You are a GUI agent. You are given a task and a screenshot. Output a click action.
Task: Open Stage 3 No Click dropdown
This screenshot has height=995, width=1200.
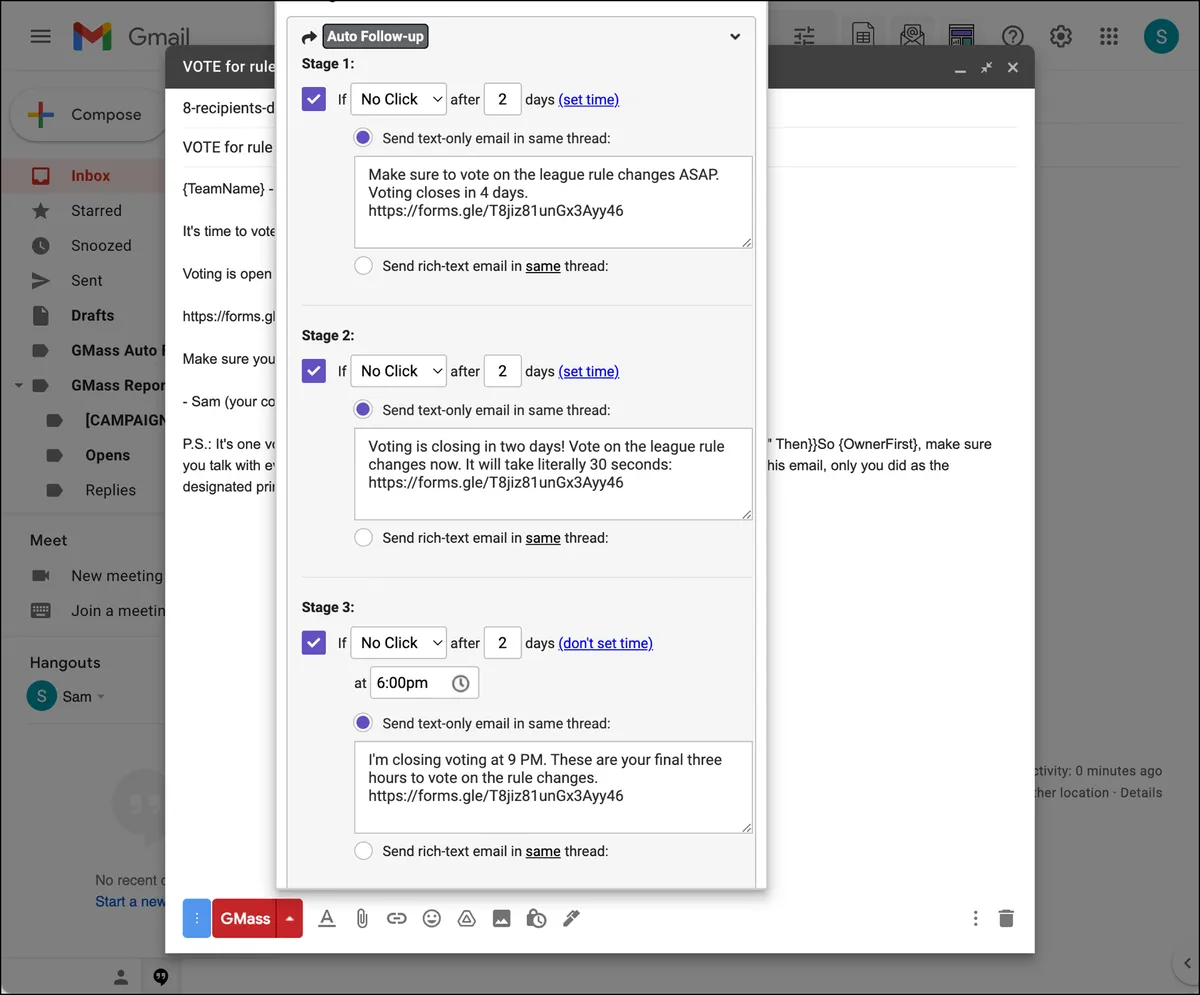pos(399,643)
